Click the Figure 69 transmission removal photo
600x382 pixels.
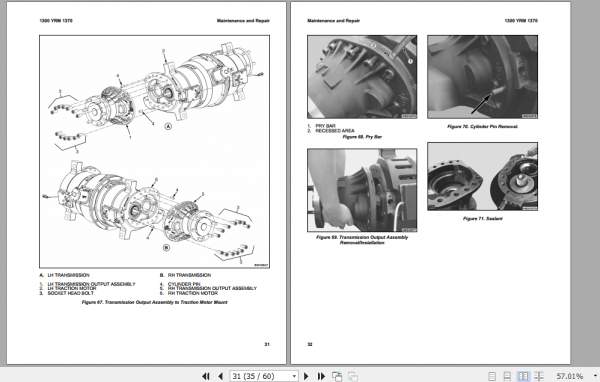362,190
